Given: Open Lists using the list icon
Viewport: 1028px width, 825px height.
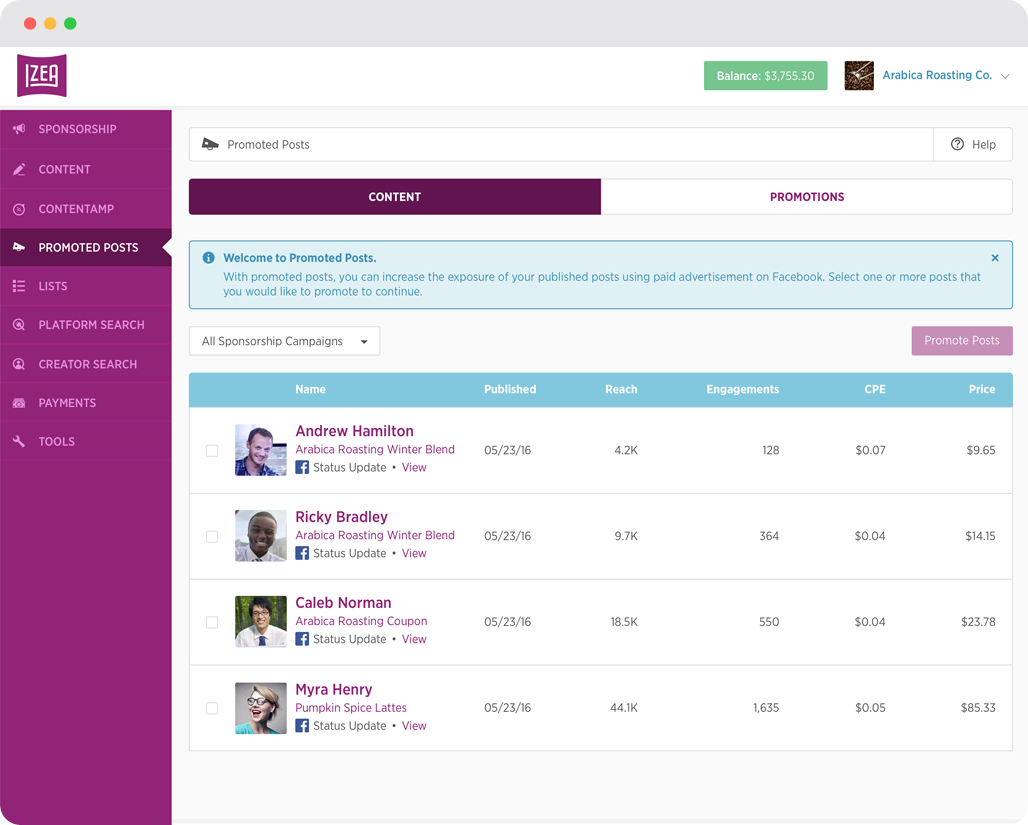Looking at the screenshot, I should tap(19, 287).
